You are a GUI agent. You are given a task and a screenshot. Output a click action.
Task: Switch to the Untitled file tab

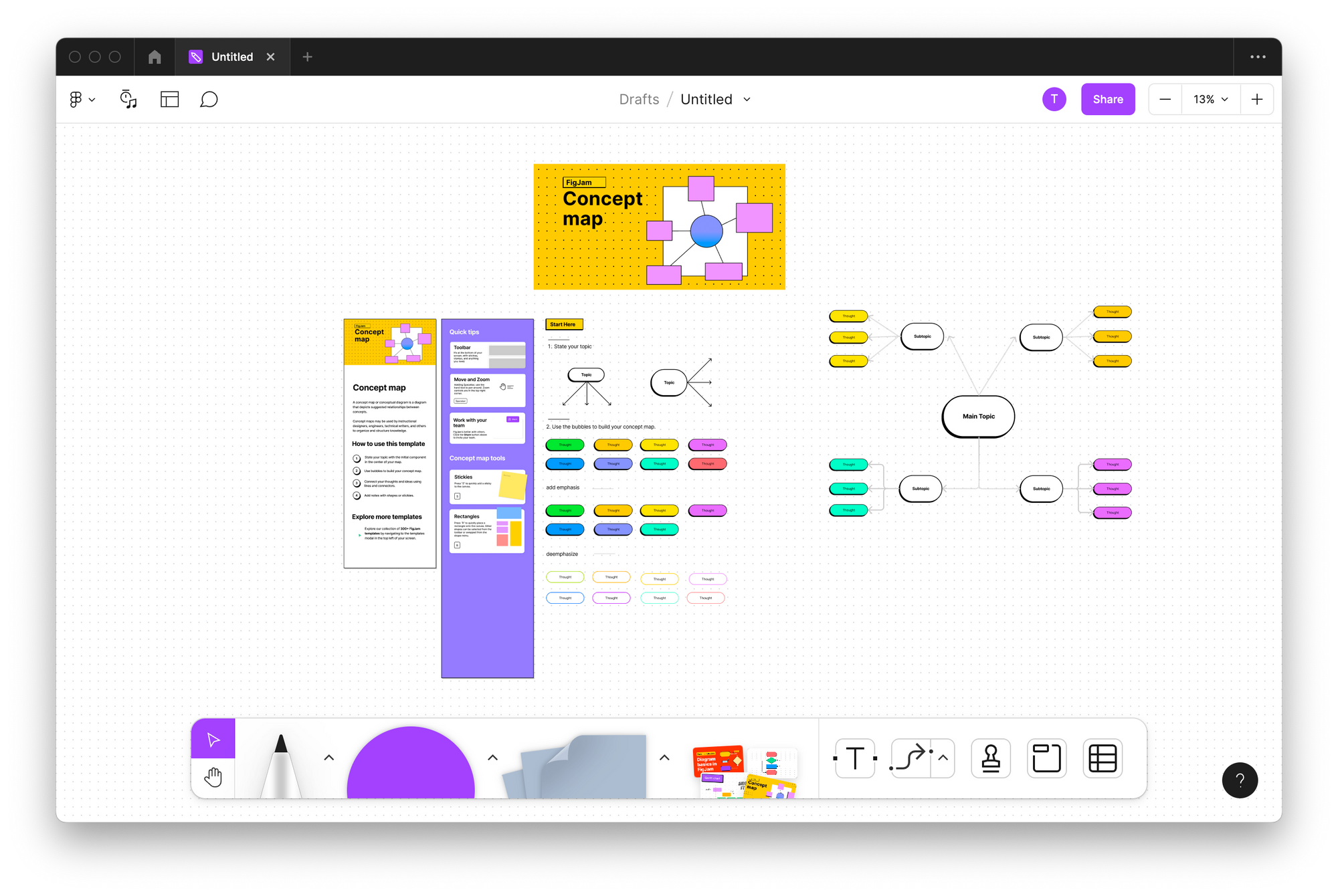pos(231,57)
